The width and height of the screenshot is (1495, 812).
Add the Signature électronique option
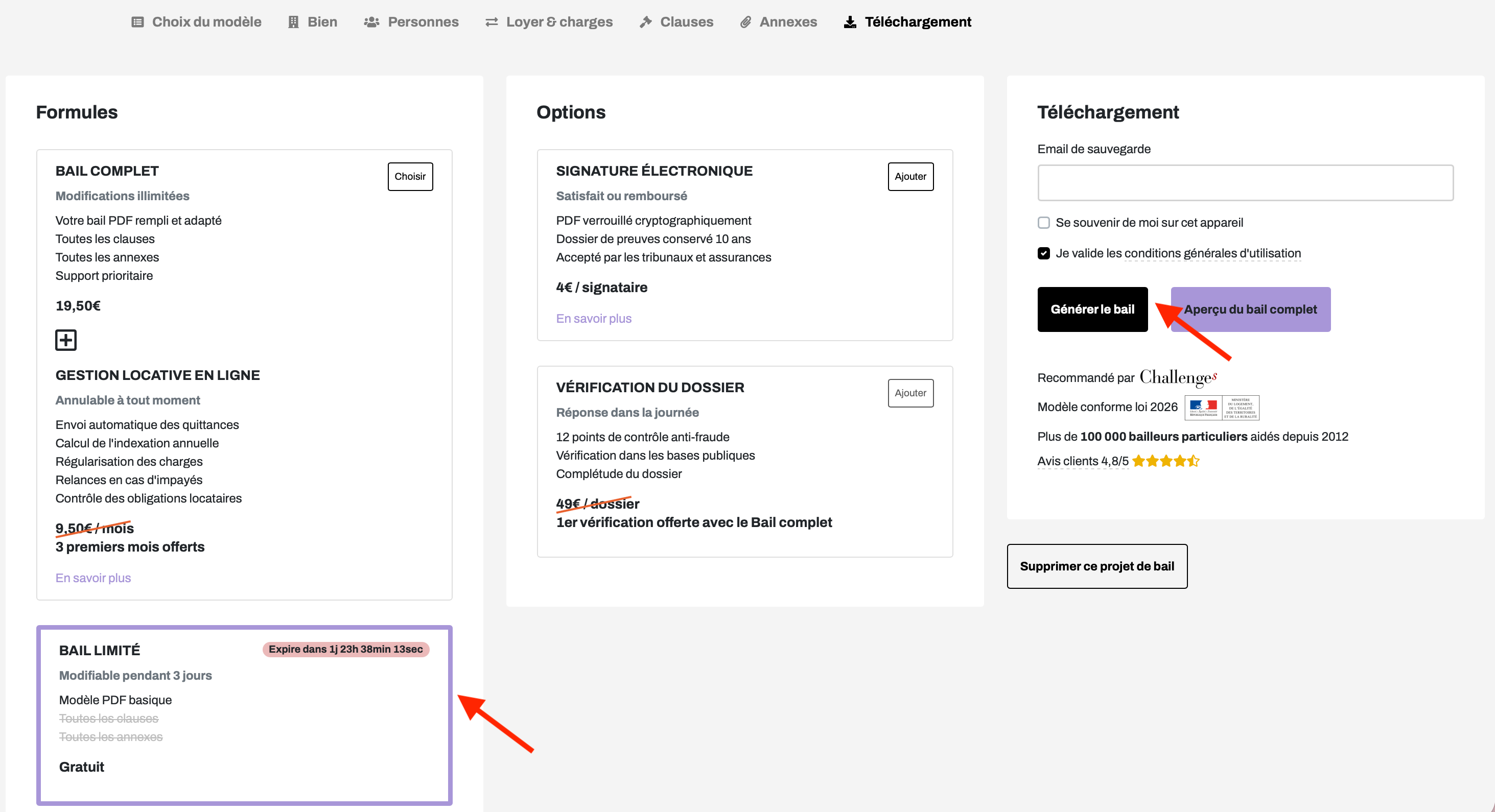tap(910, 176)
